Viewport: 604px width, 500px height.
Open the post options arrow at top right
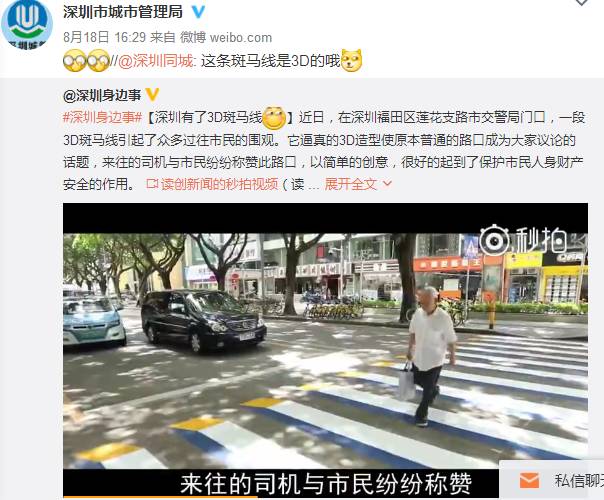581,3
